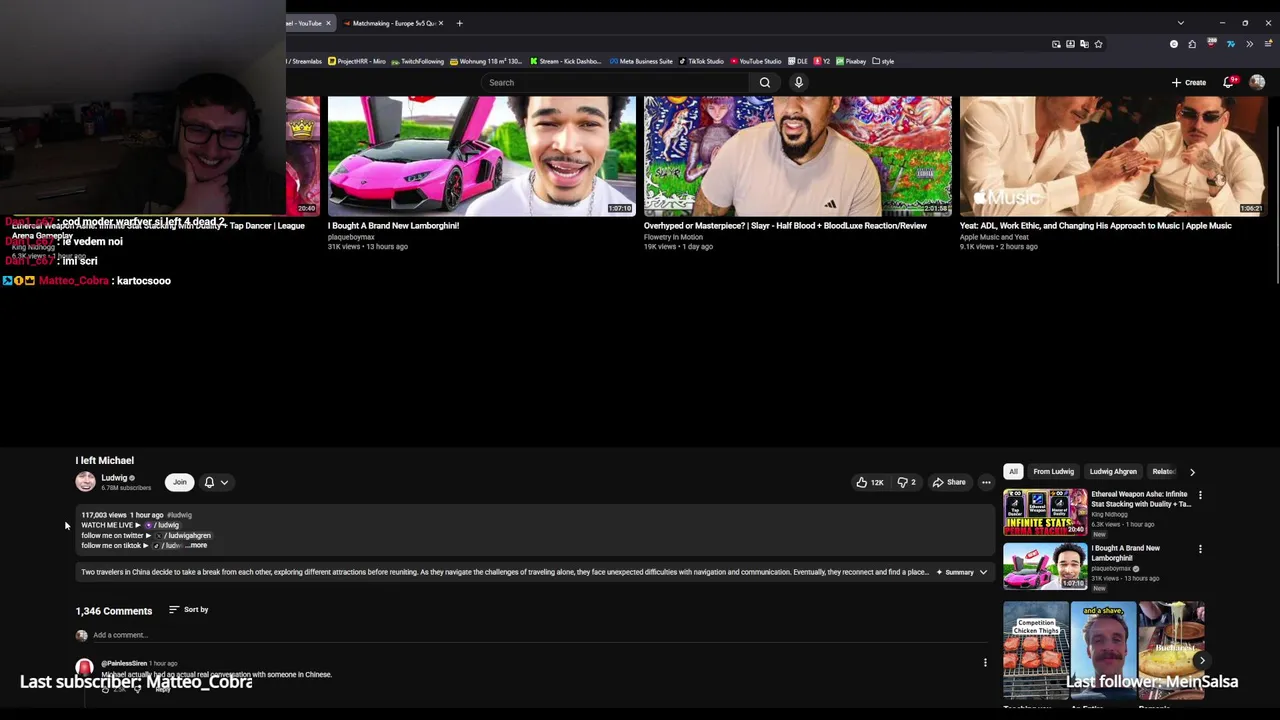Open the /ludwigahgren twitter link
The height and width of the screenshot is (720, 1280).
point(184,535)
